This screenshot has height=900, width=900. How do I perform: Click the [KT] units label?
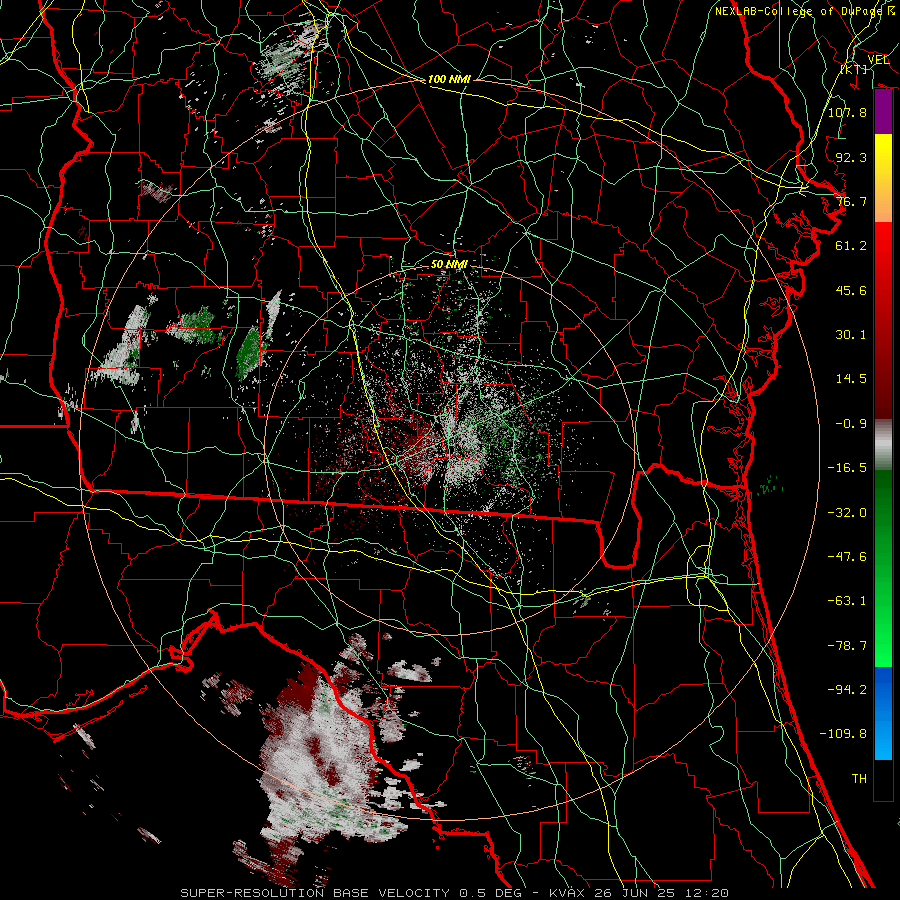click(854, 69)
